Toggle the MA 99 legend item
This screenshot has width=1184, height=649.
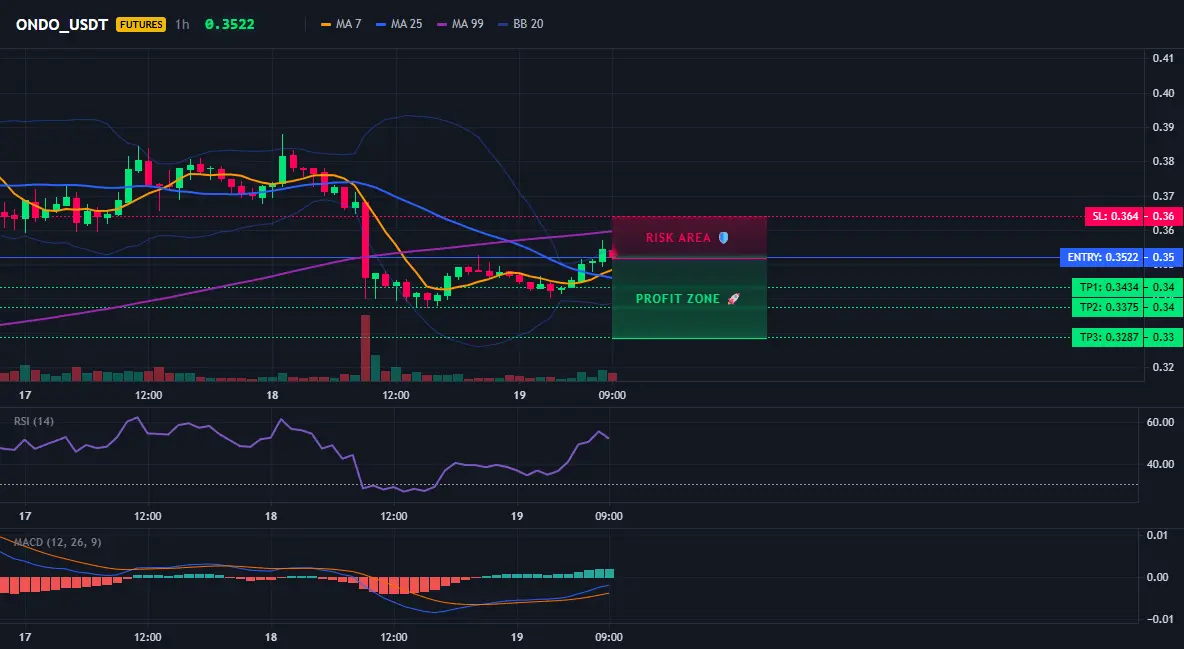[461, 24]
